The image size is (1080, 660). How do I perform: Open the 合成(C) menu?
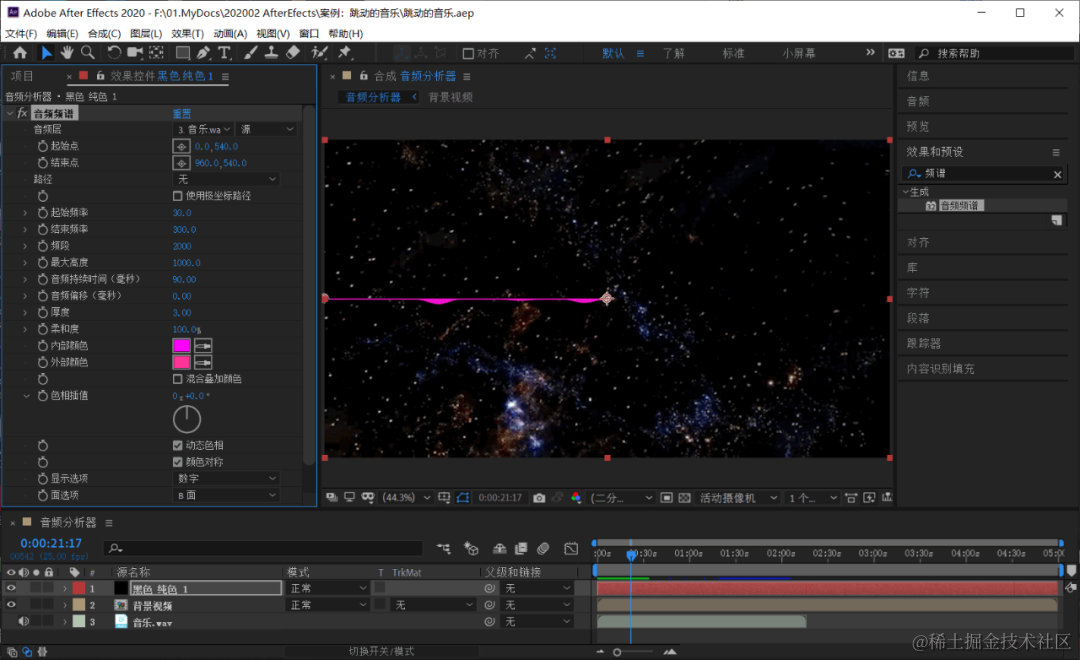pyautogui.click(x=104, y=33)
